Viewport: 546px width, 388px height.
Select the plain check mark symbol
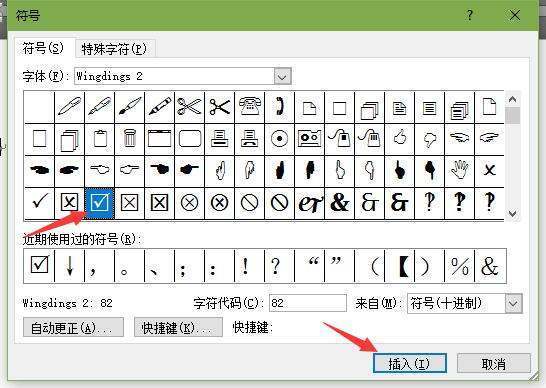point(39,203)
